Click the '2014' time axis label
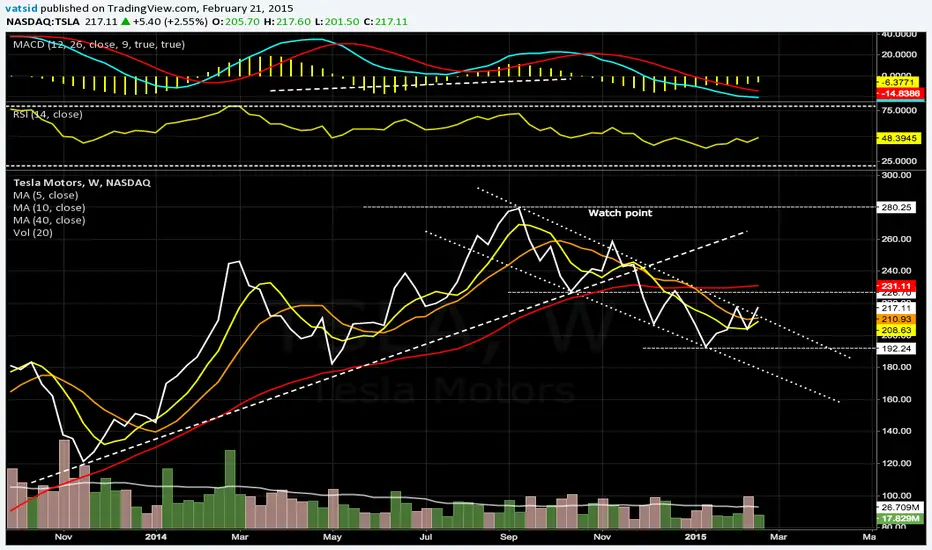 click(156, 536)
